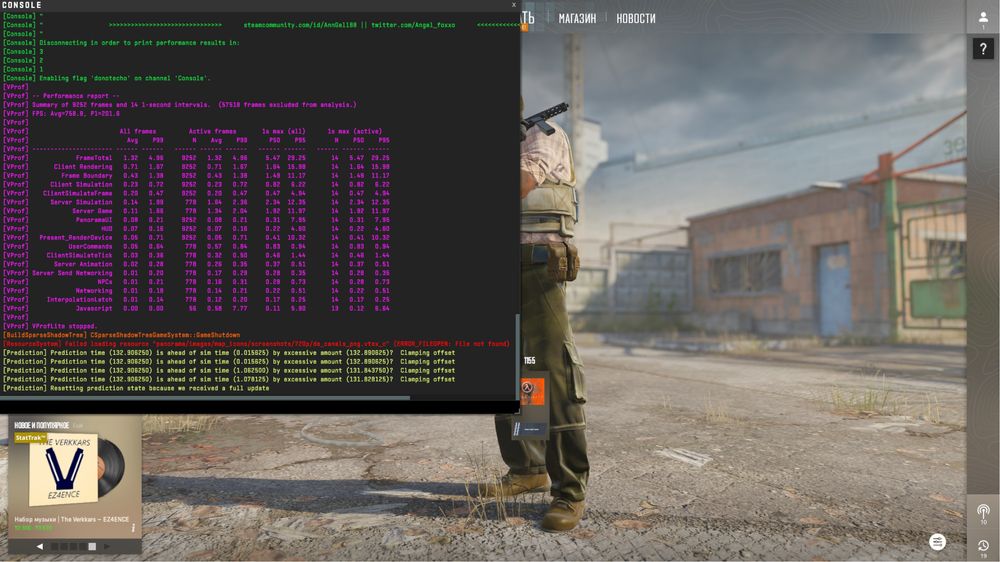This screenshot has width=1000, height=562.
Task: Click the BuildSparseShadowTree console line
Action: (x=122, y=335)
